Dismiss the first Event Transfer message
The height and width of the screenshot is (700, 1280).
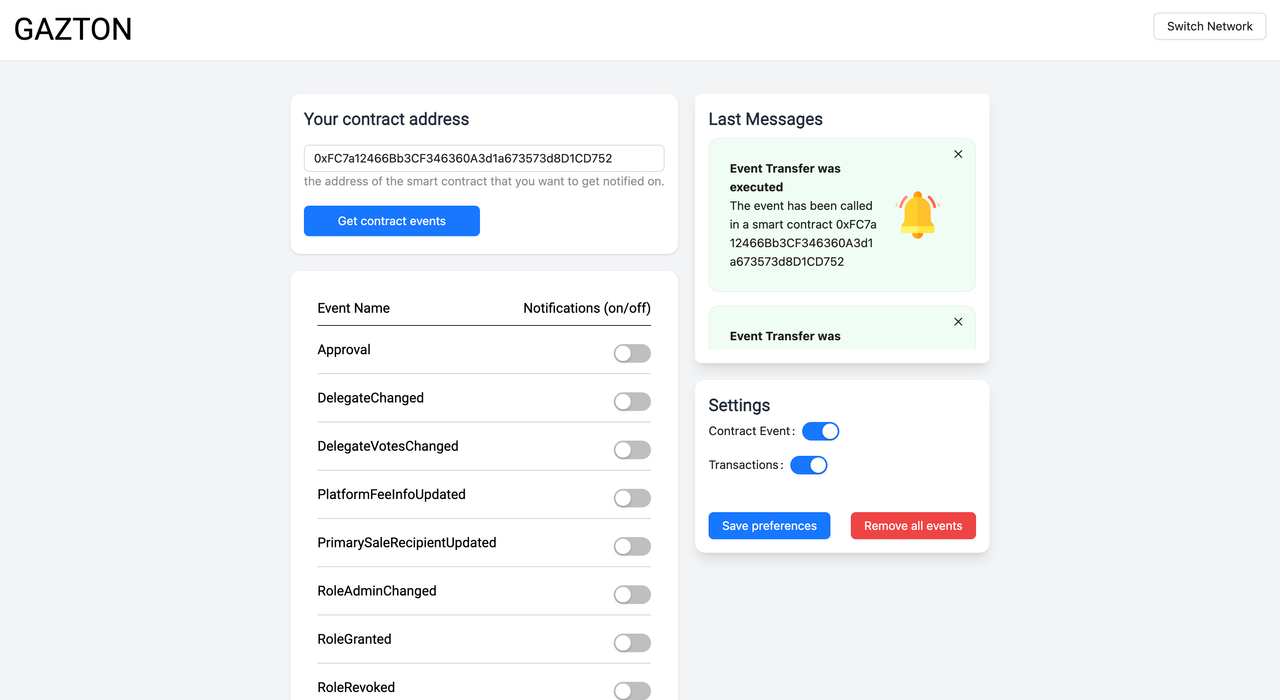tap(958, 154)
